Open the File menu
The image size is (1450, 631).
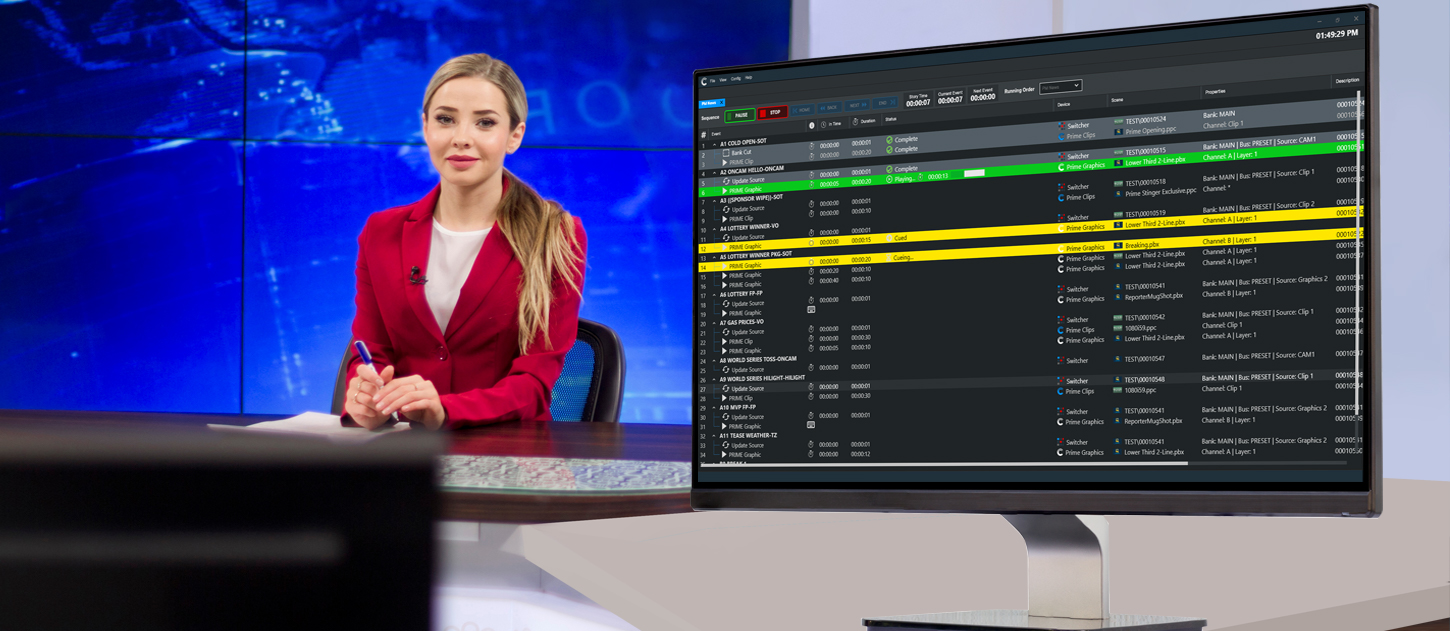tap(713, 79)
